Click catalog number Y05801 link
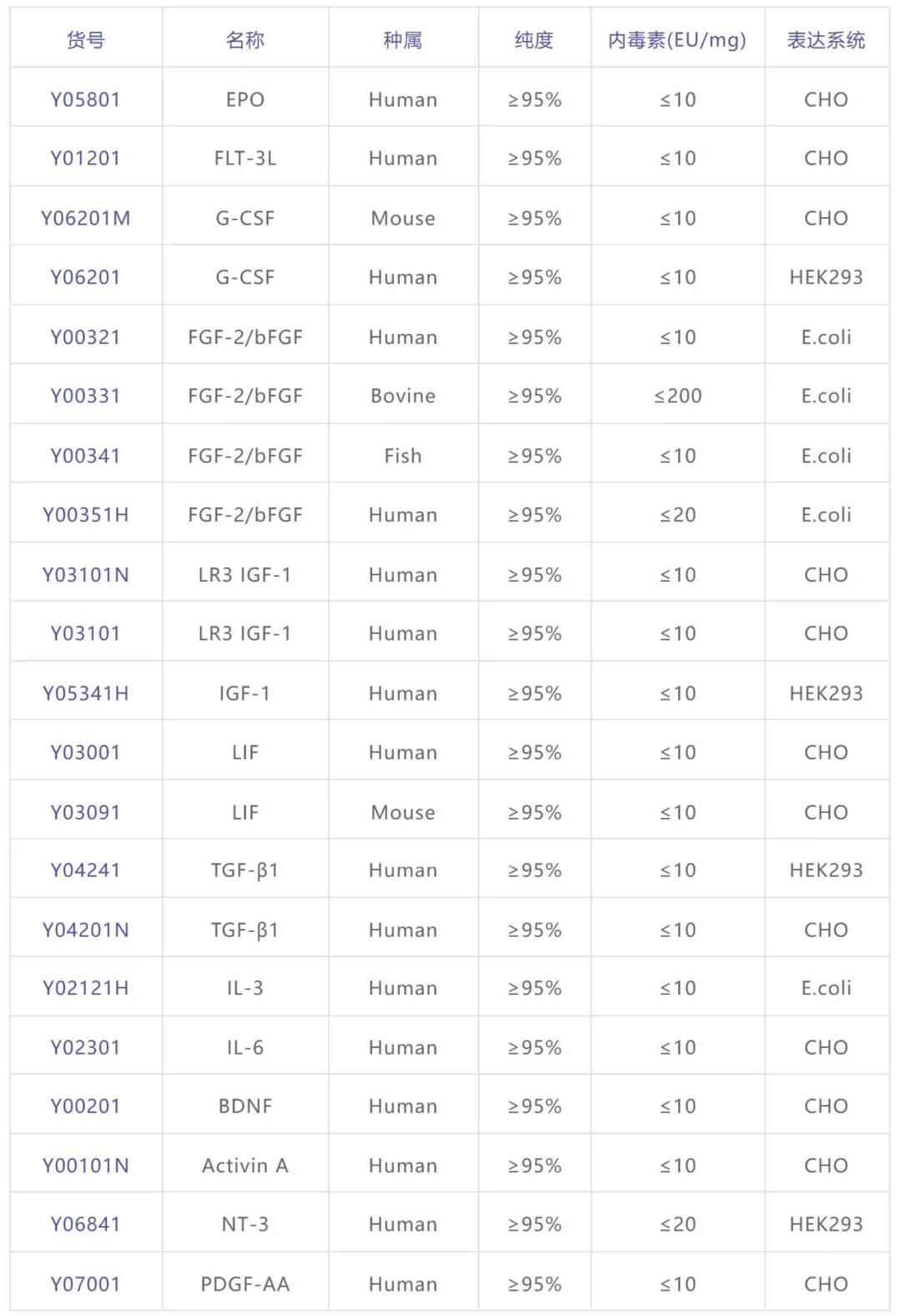Viewport: 901px width, 1316px height. [x=85, y=100]
